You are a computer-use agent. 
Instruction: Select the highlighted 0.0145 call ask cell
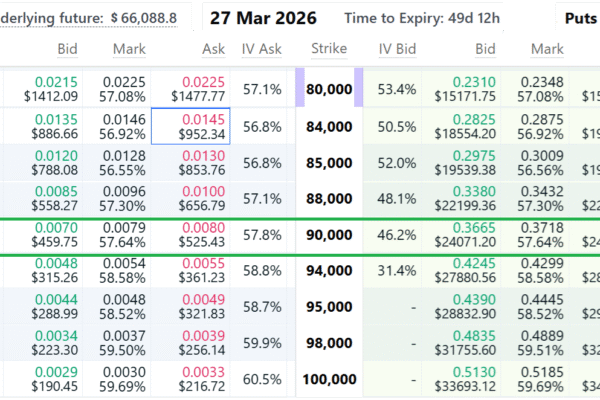[191, 126]
